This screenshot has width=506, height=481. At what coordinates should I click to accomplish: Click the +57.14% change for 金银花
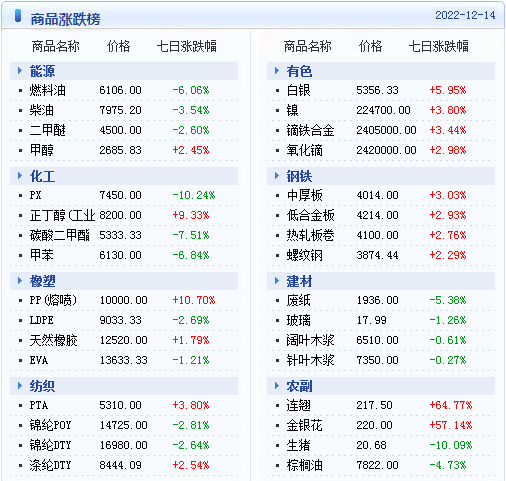451,425
